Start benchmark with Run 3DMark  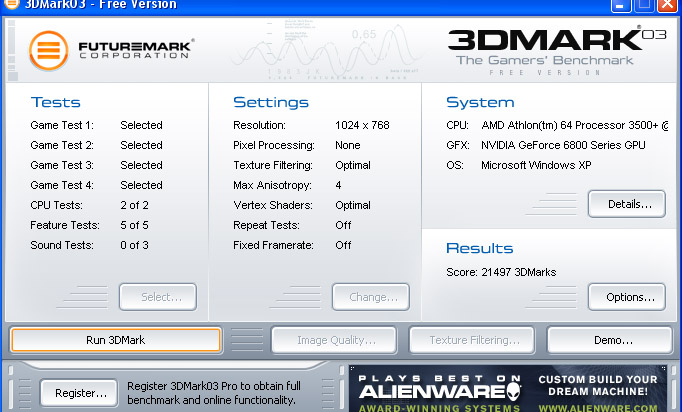(x=116, y=340)
